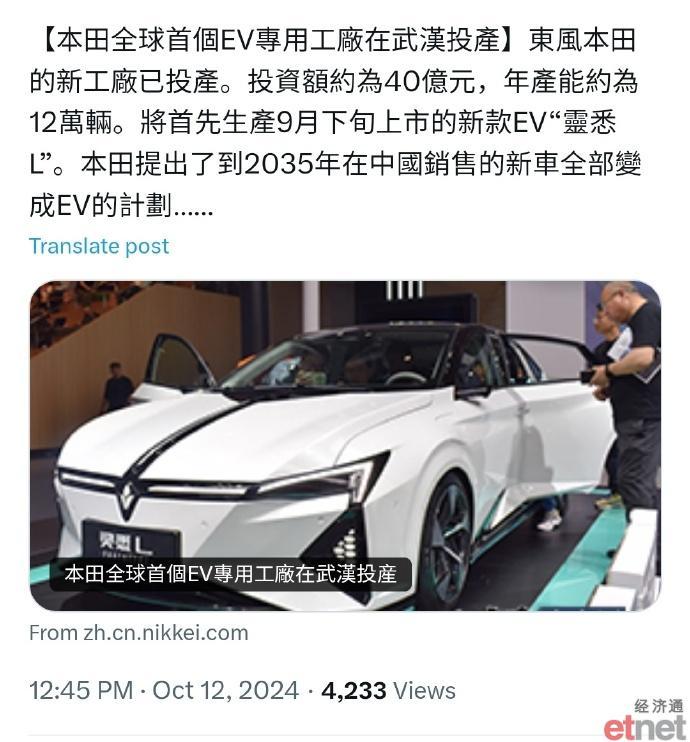Click the 12:45 PM timestamp
Image resolution: width=690 pixels, height=742 pixels.
(x=81, y=690)
